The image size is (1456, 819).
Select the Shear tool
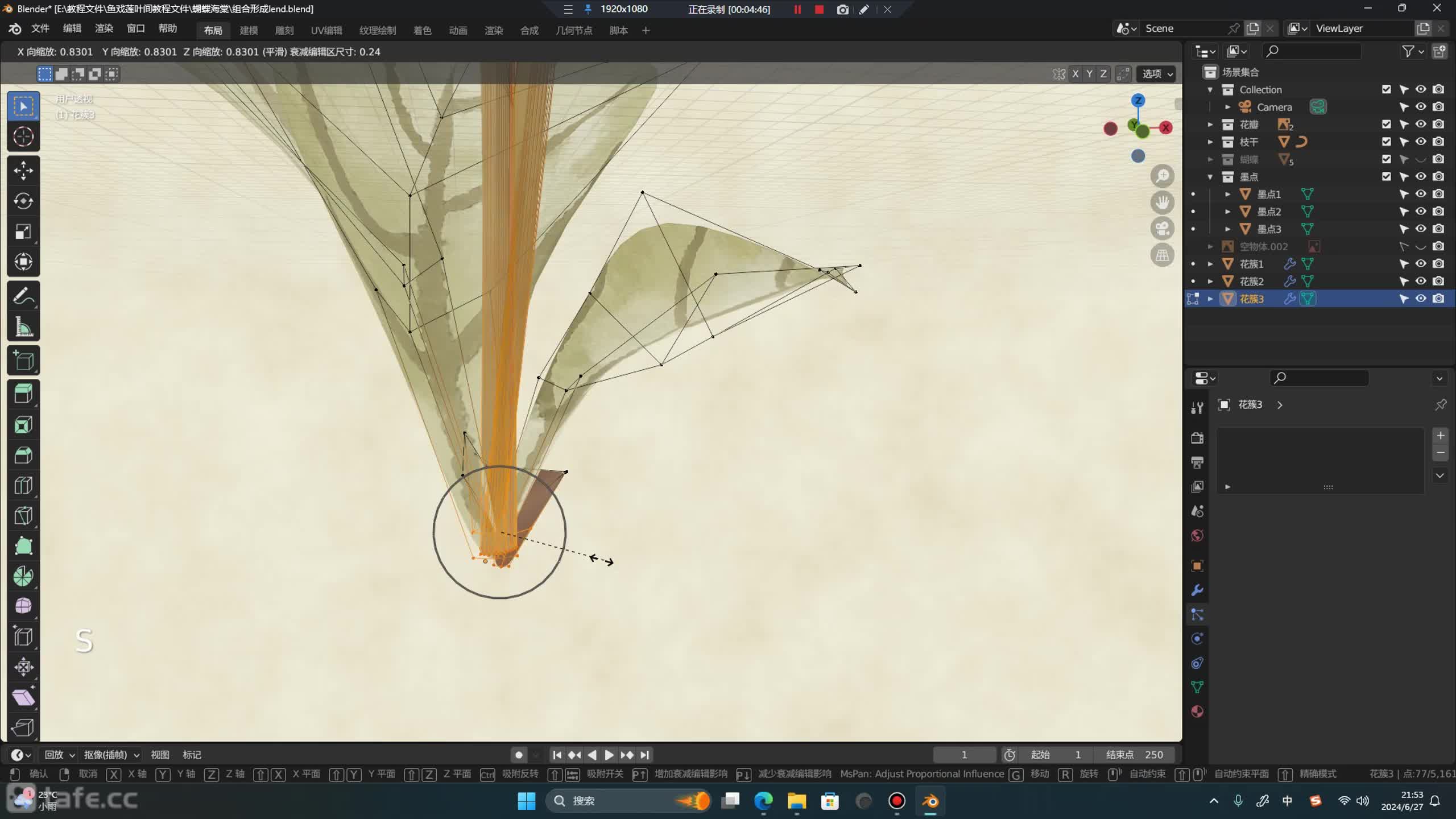pos(23,697)
